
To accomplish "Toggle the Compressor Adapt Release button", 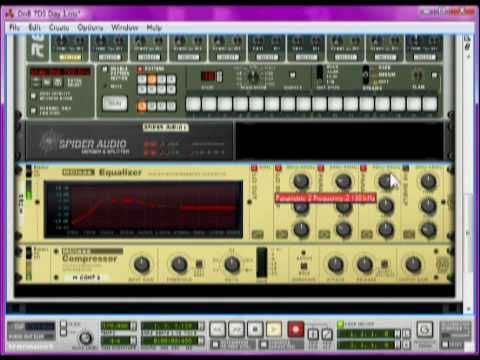I will click(384, 265).
